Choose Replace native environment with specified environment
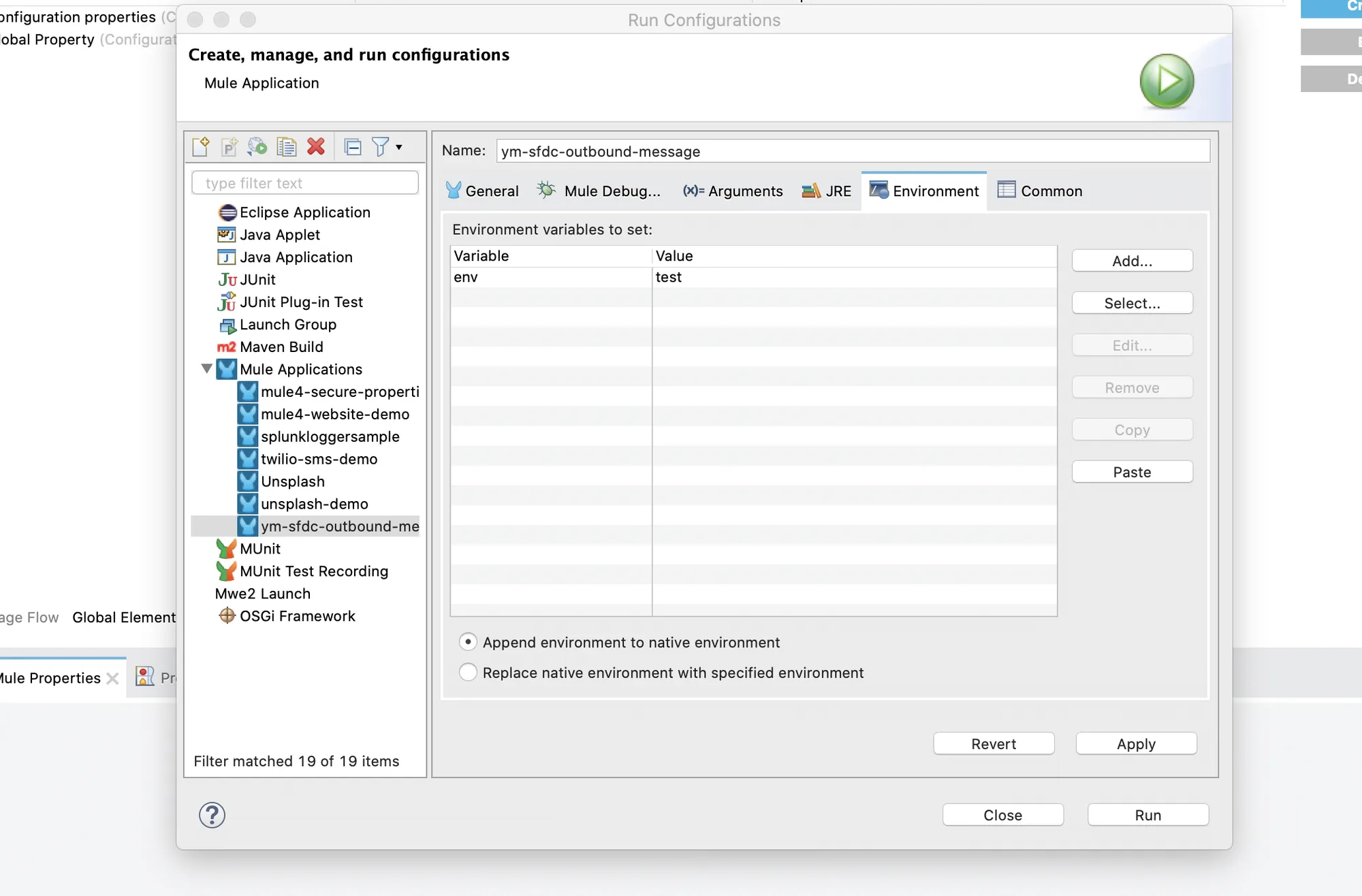The height and width of the screenshot is (896, 1362). [x=468, y=673]
